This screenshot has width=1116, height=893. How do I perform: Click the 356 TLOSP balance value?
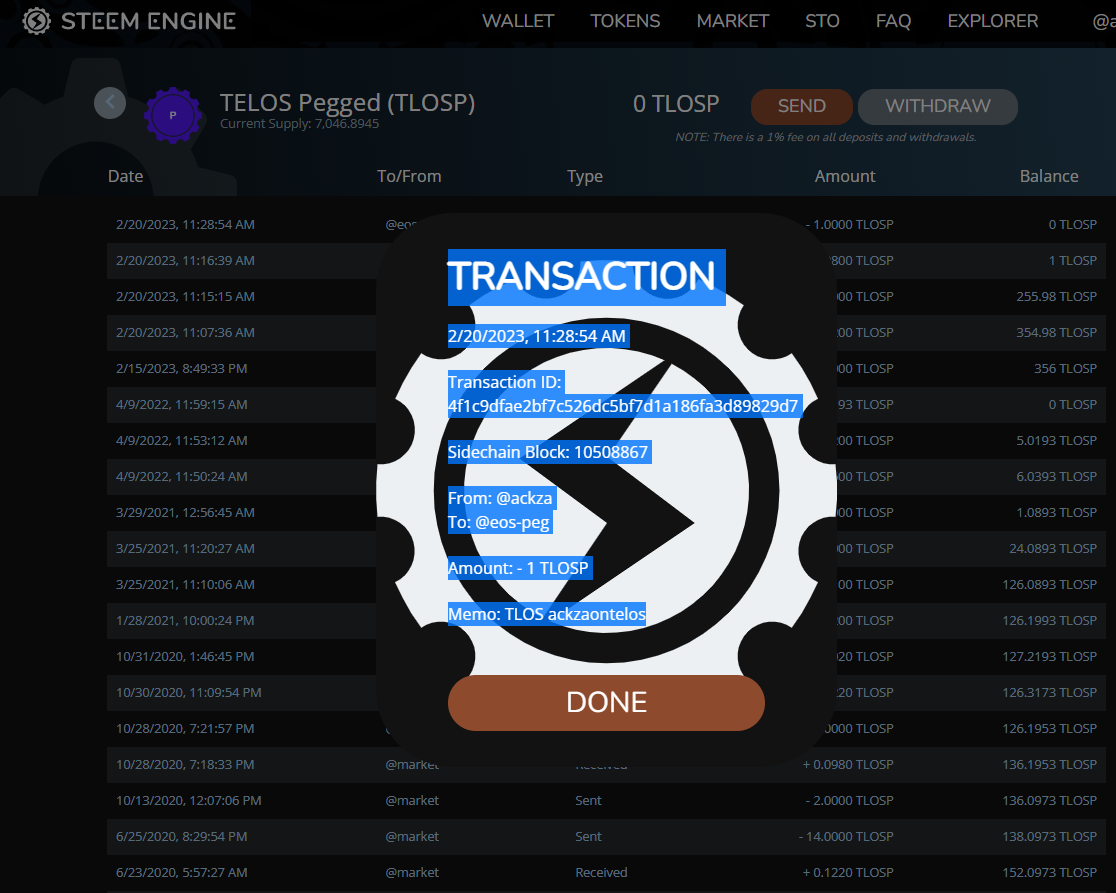point(1065,369)
